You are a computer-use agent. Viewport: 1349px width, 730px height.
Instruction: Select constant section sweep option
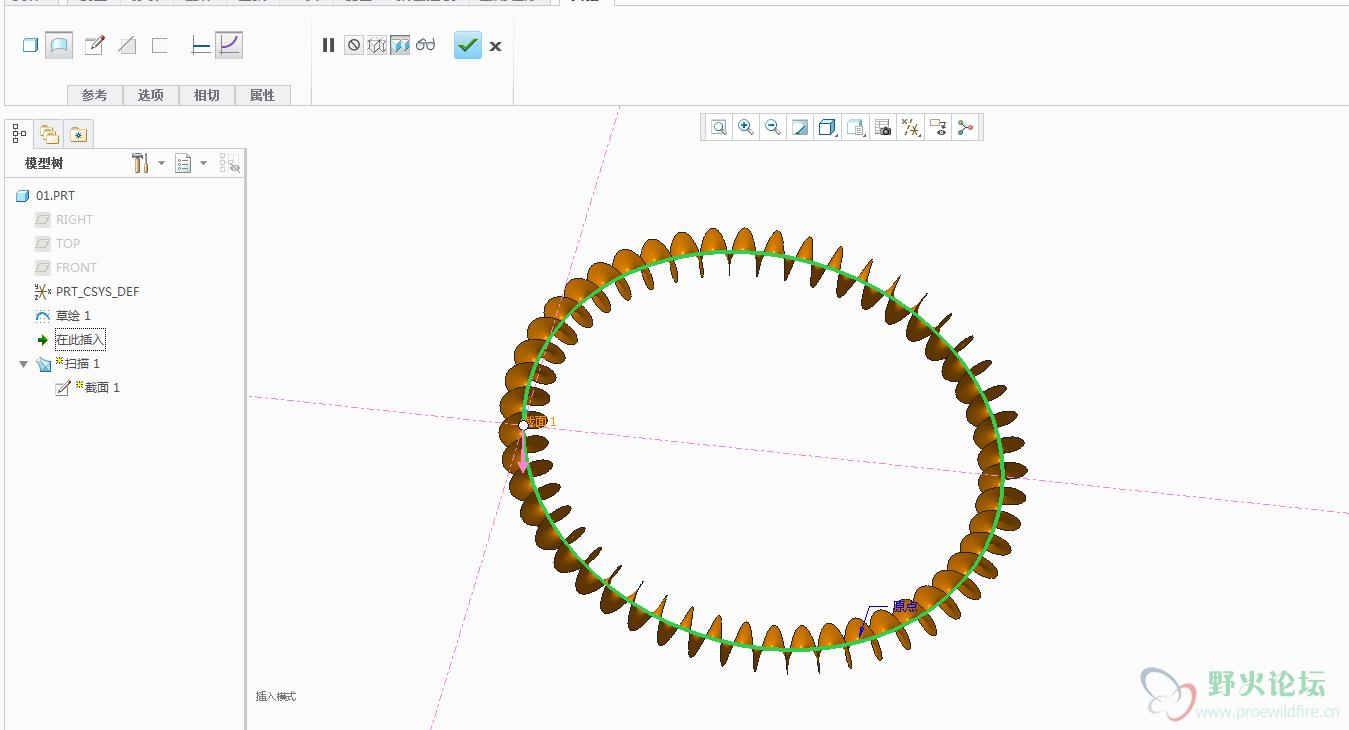[x=200, y=45]
